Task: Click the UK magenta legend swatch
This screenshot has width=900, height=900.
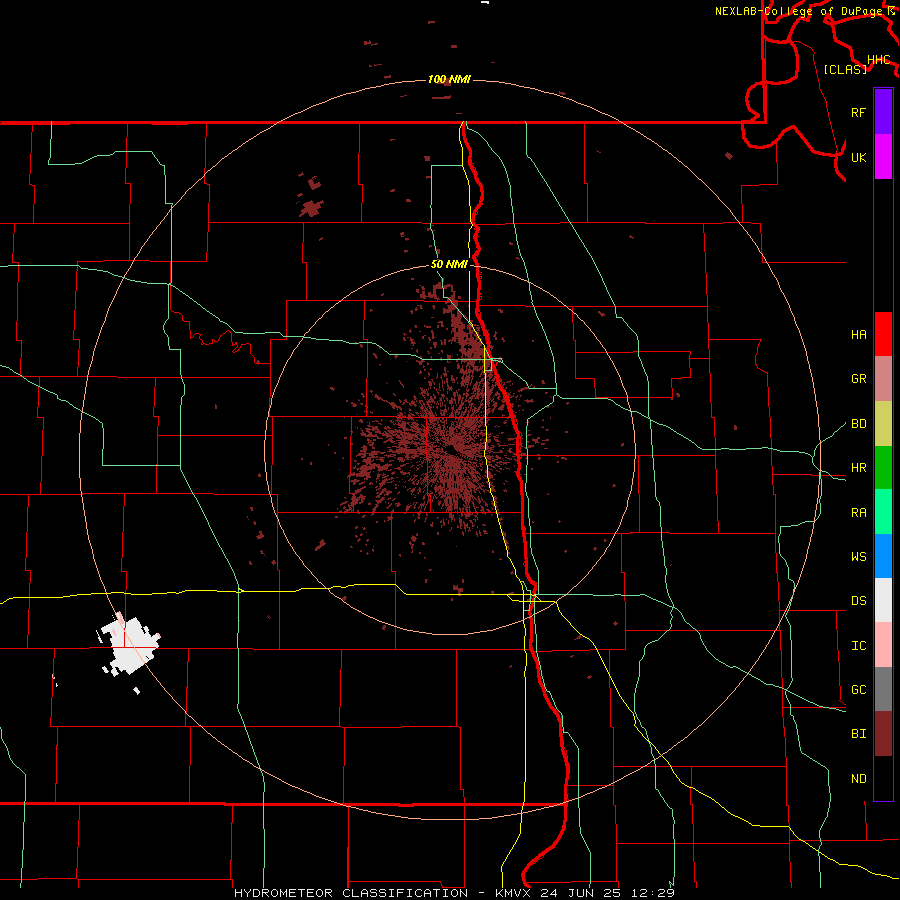Action: click(883, 157)
